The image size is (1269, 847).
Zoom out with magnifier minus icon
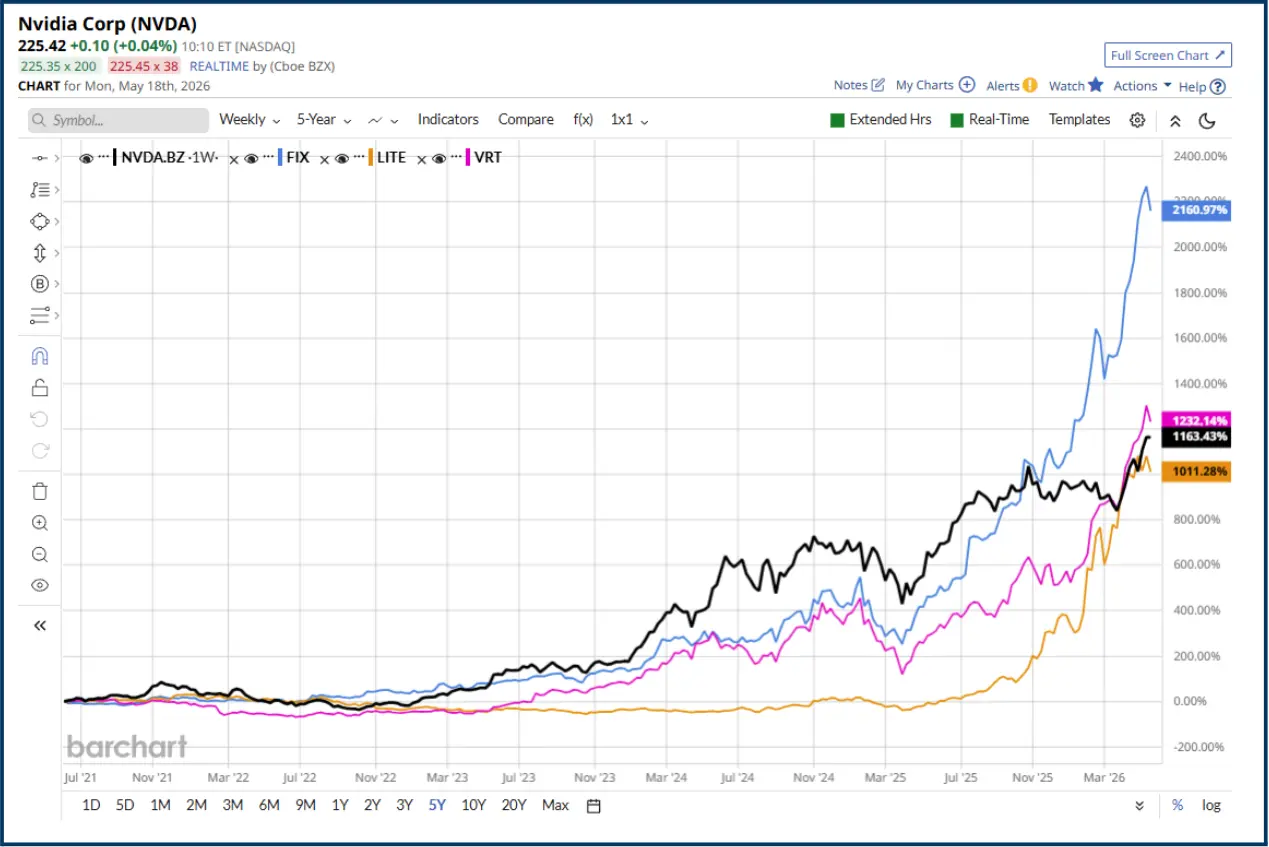pyautogui.click(x=40, y=554)
